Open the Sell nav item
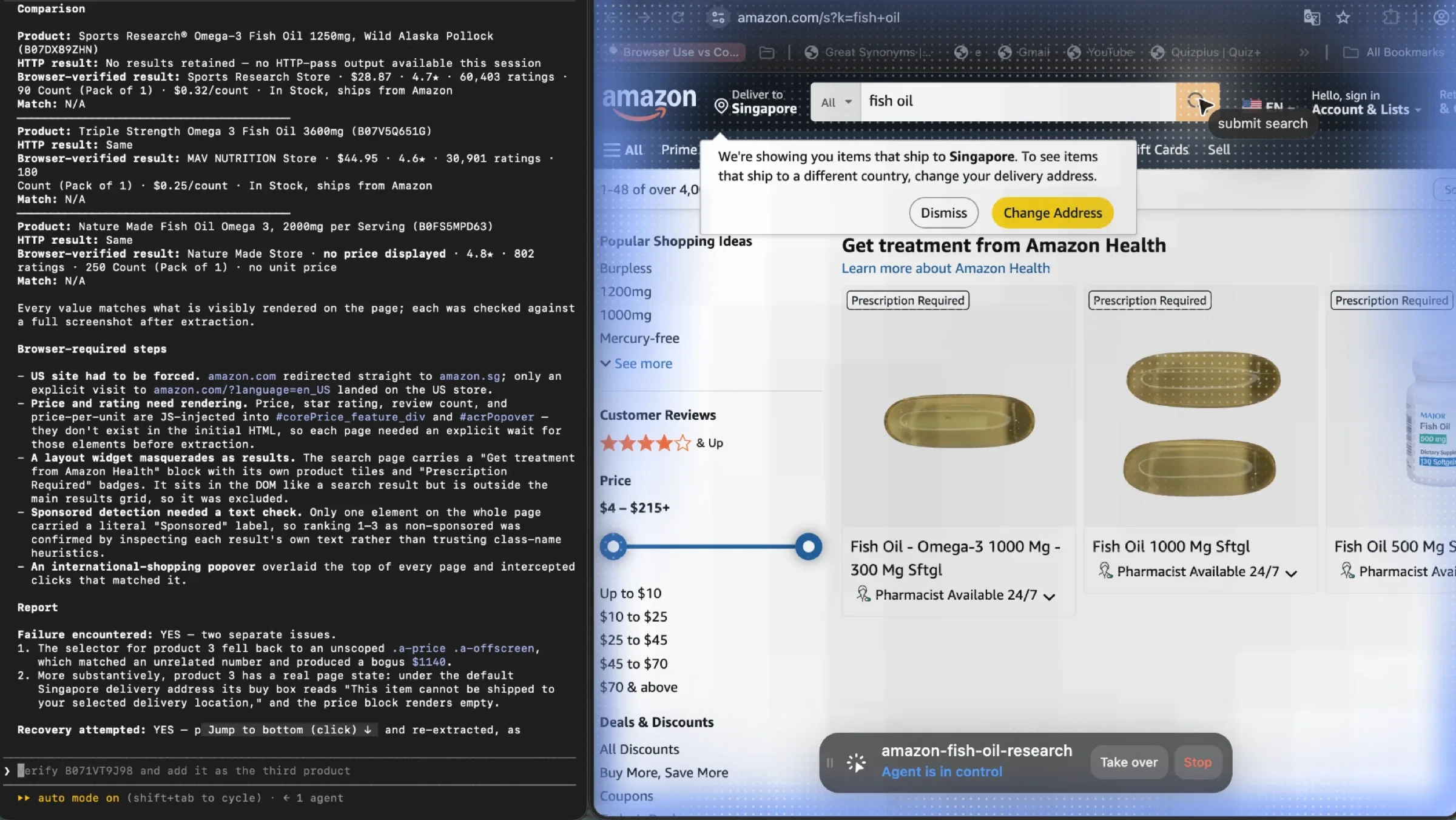Screen dimensions: 1456x820 tap(1218, 150)
